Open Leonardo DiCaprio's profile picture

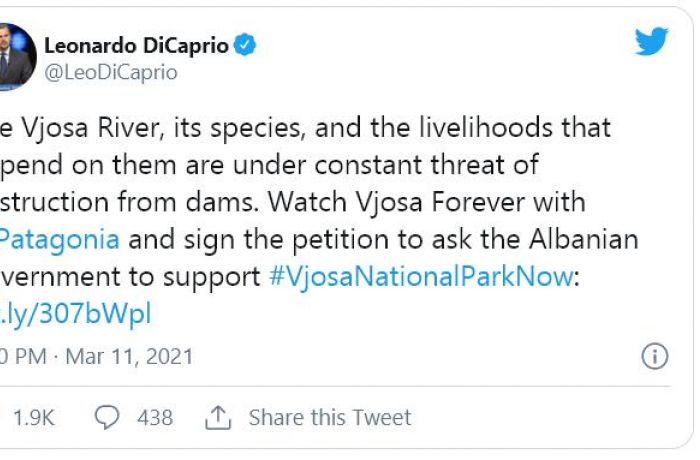(x=18, y=57)
